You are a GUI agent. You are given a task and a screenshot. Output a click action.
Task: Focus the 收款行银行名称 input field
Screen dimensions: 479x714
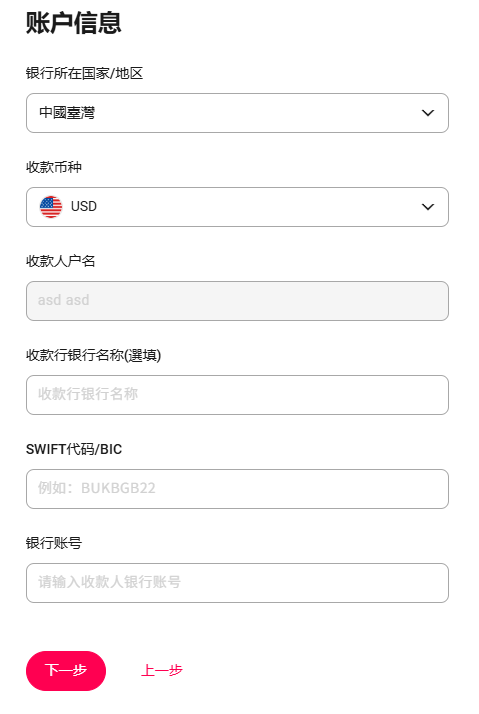(237, 395)
